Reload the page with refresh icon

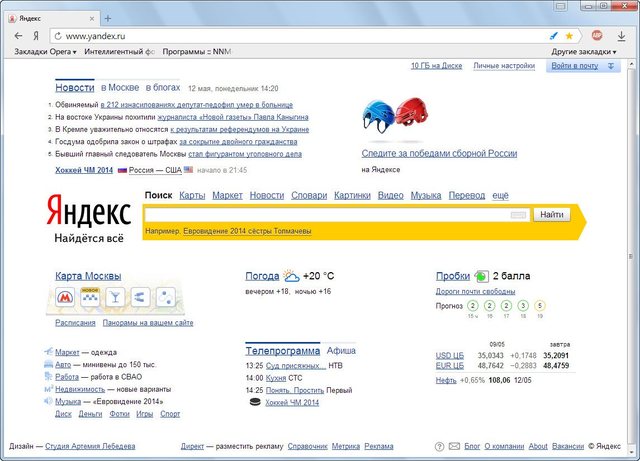58,36
